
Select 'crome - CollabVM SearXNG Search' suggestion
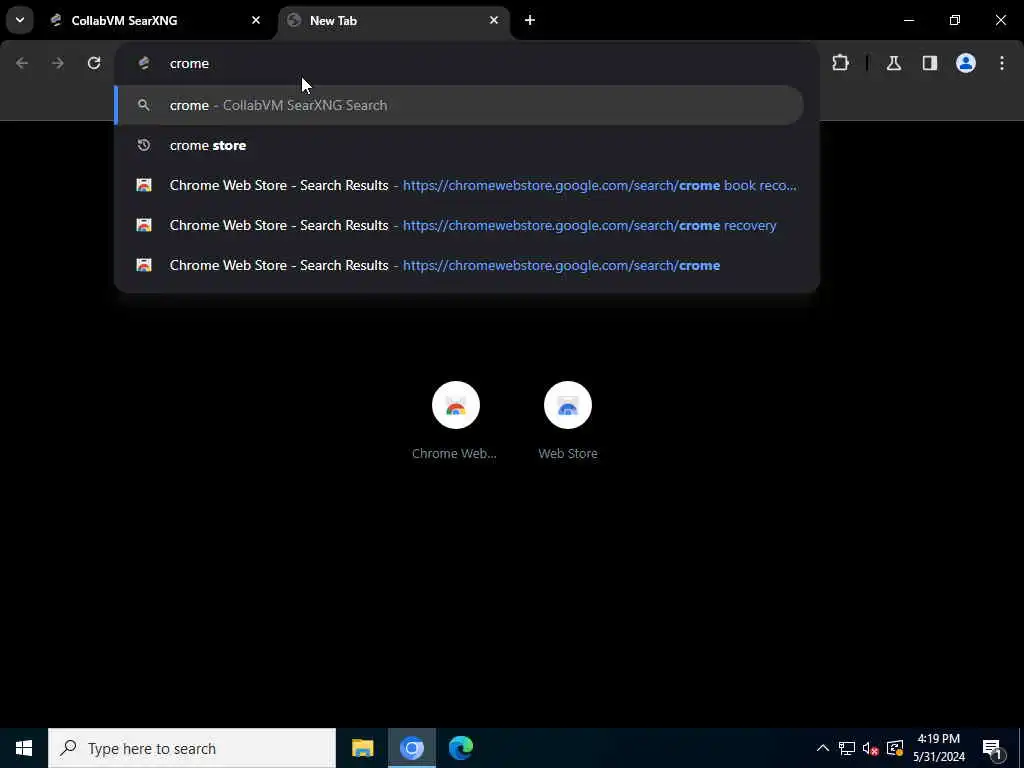[x=460, y=105]
